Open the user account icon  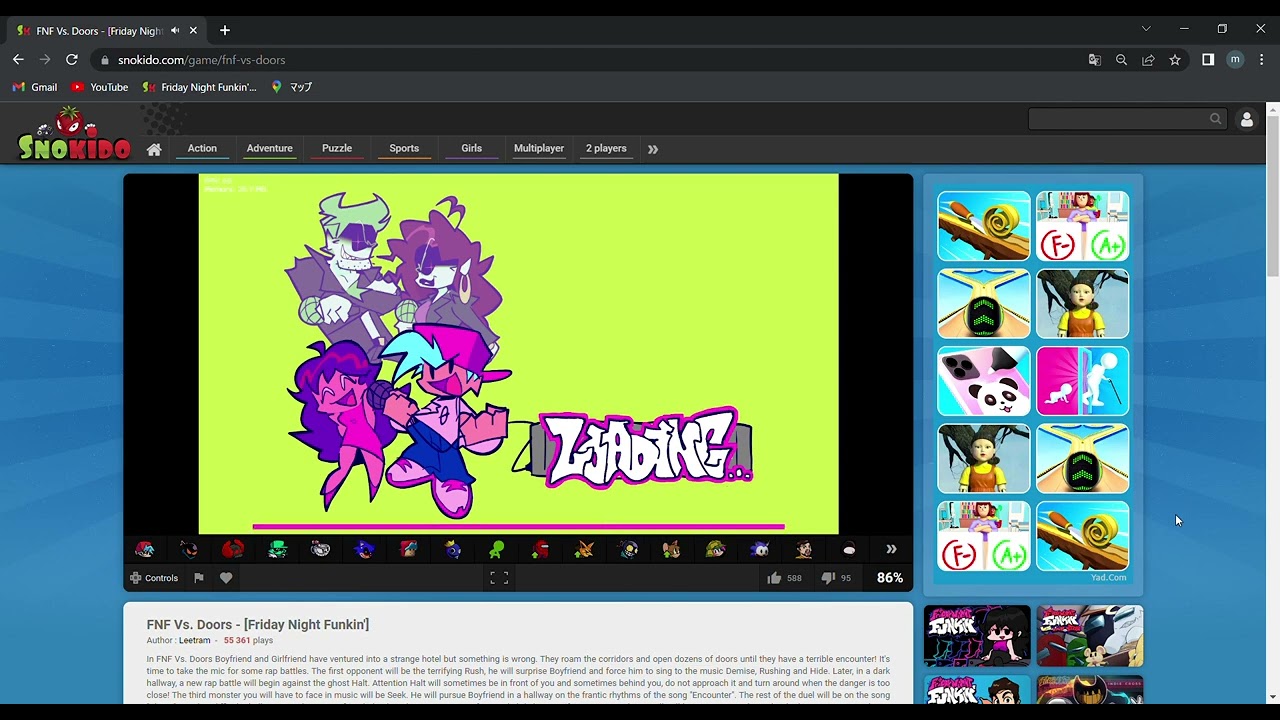pos(1246,119)
